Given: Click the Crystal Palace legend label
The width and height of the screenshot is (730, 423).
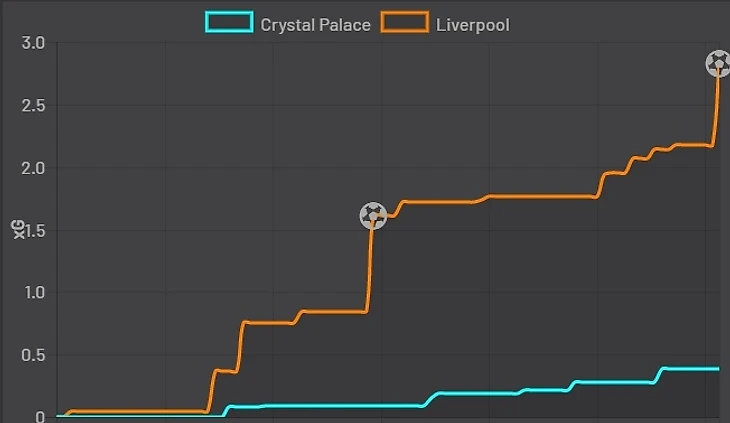Looking at the screenshot, I should click(x=315, y=24).
